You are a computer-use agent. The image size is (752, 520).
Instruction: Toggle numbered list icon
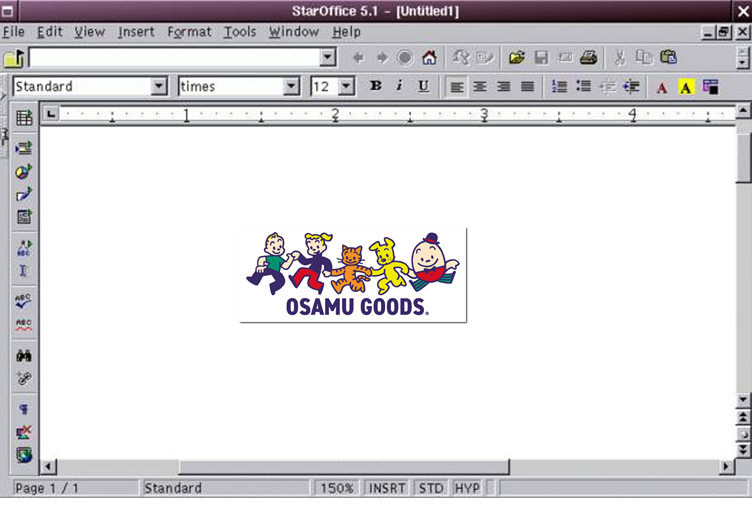coord(559,87)
